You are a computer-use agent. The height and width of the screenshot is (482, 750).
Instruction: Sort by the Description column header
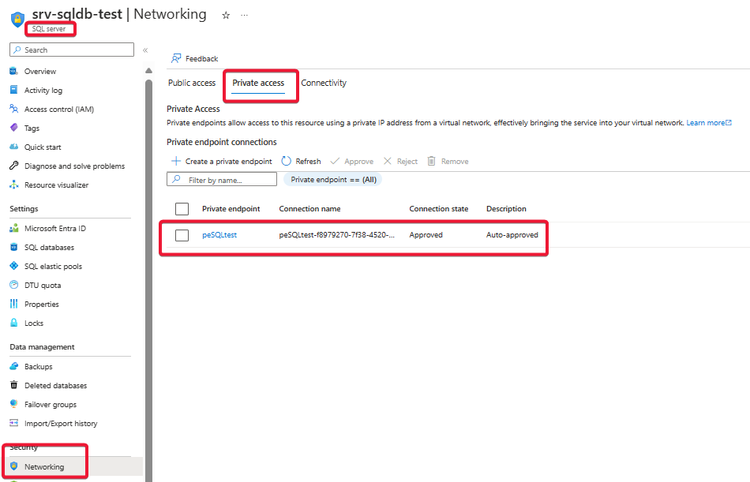click(x=506, y=209)
